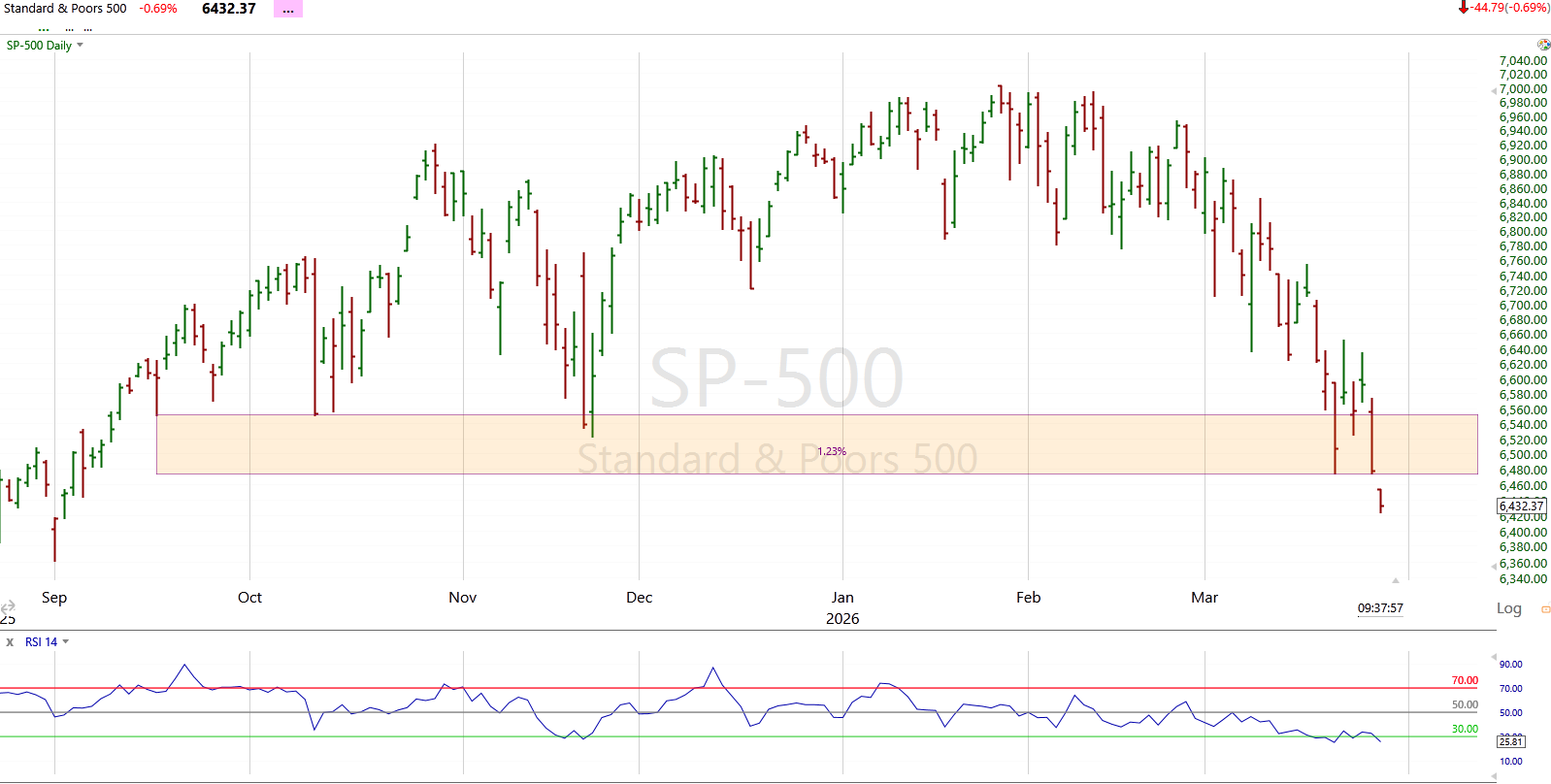Click the 09:37:57 time display

(x=1380, y=608)
